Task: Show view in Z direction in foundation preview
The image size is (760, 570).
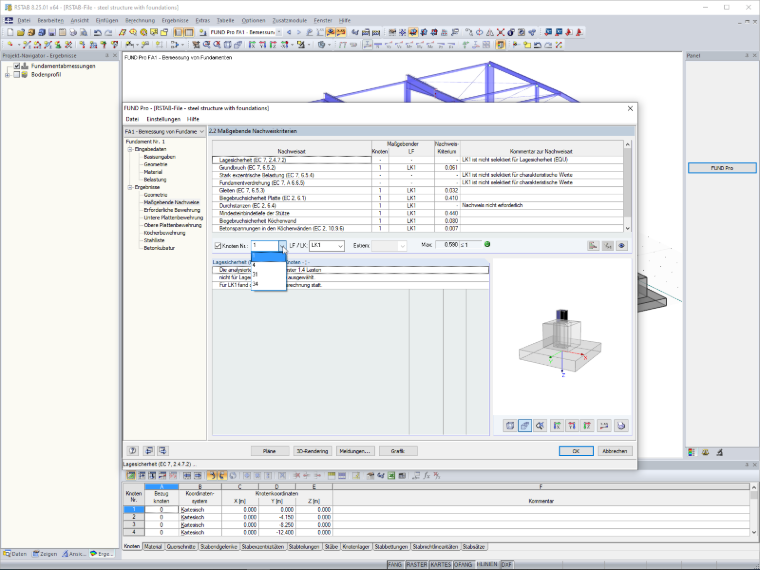Action: point(587,426)
